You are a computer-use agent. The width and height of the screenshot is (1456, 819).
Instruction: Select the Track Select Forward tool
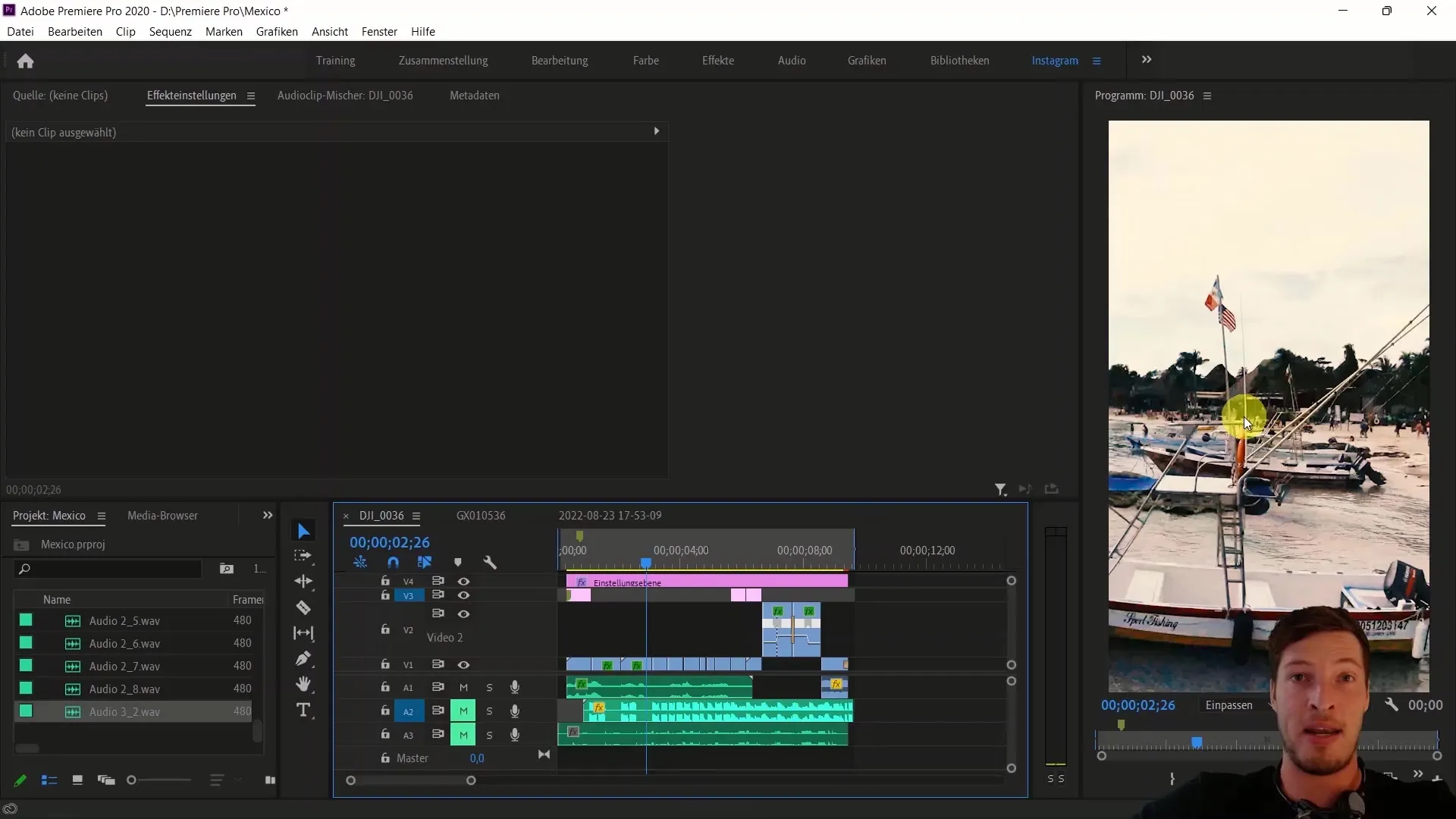[303, 556]
